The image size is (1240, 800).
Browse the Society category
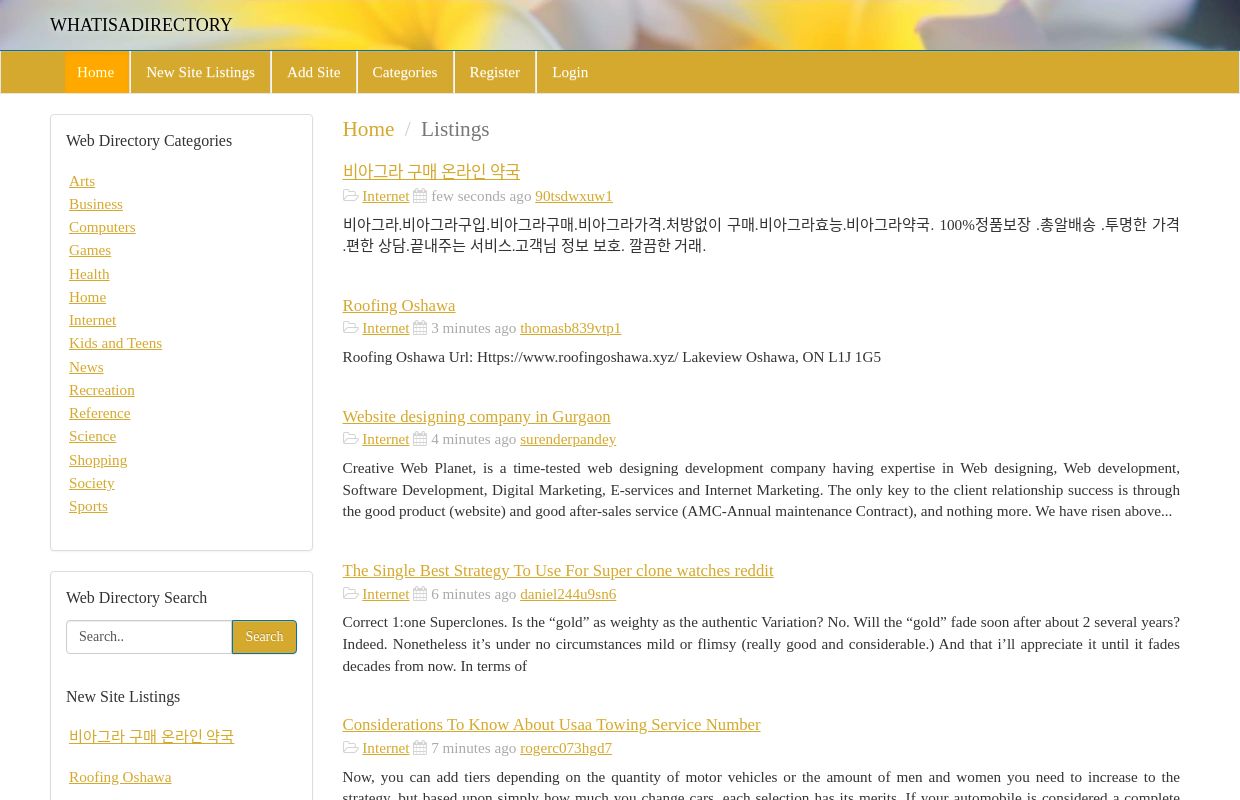[x=91, y=483]
